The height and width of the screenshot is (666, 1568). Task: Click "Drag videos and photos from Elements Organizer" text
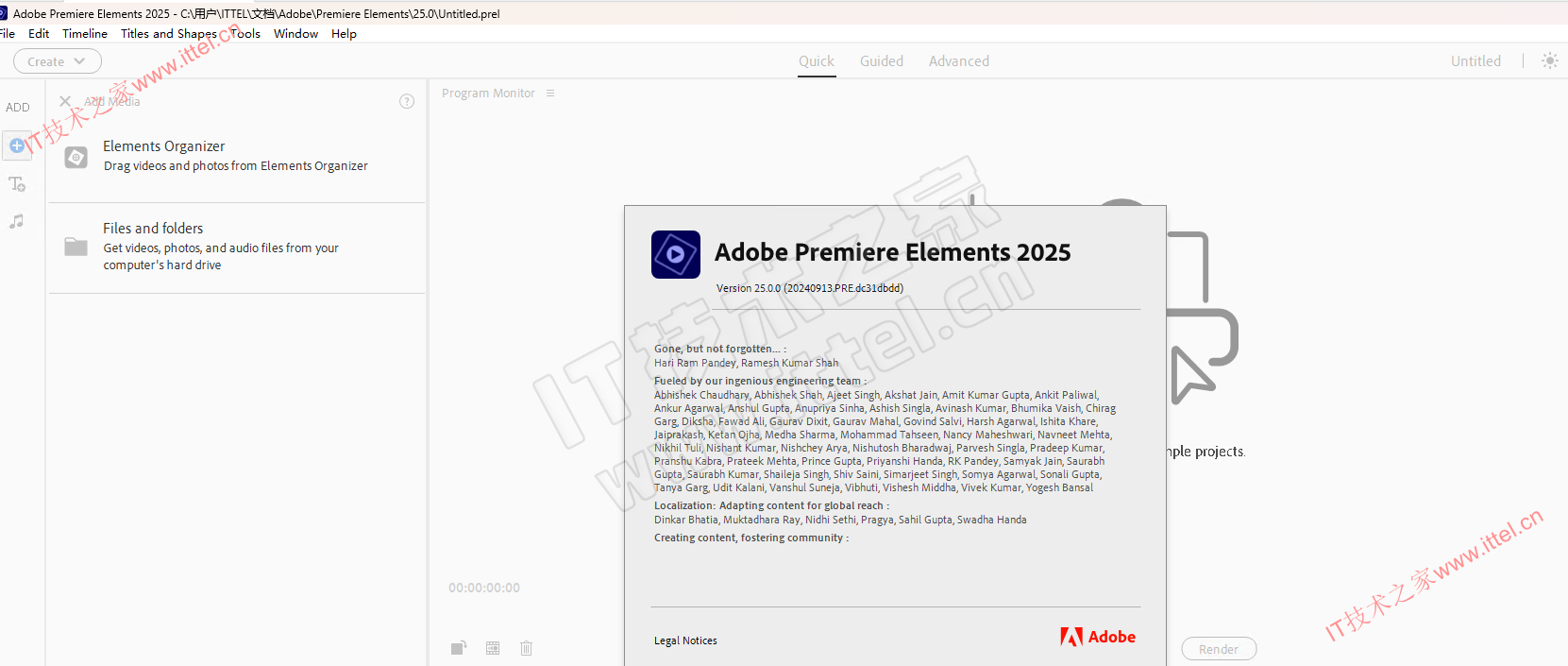coord(236,166)
